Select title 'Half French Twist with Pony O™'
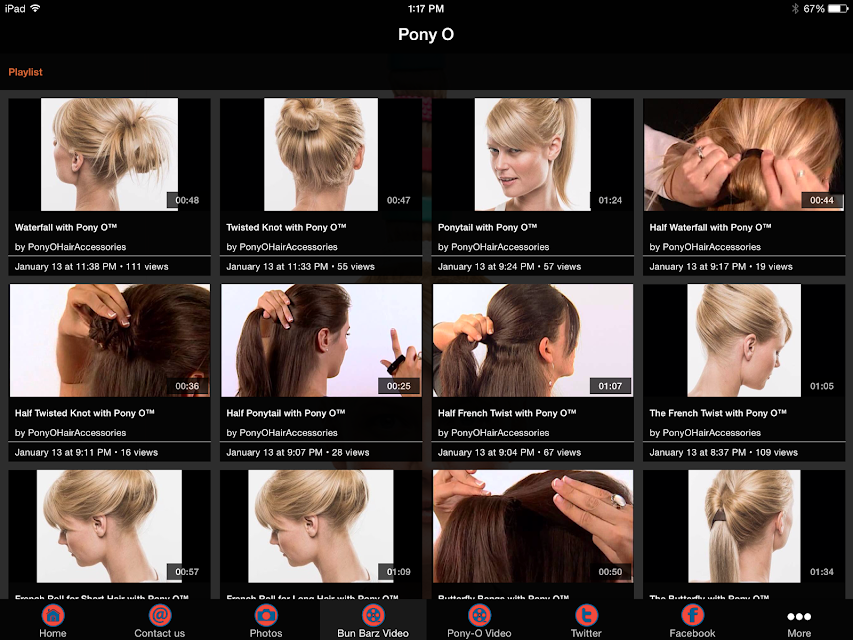Screen dimensions: 853x640 click(507, 413)
